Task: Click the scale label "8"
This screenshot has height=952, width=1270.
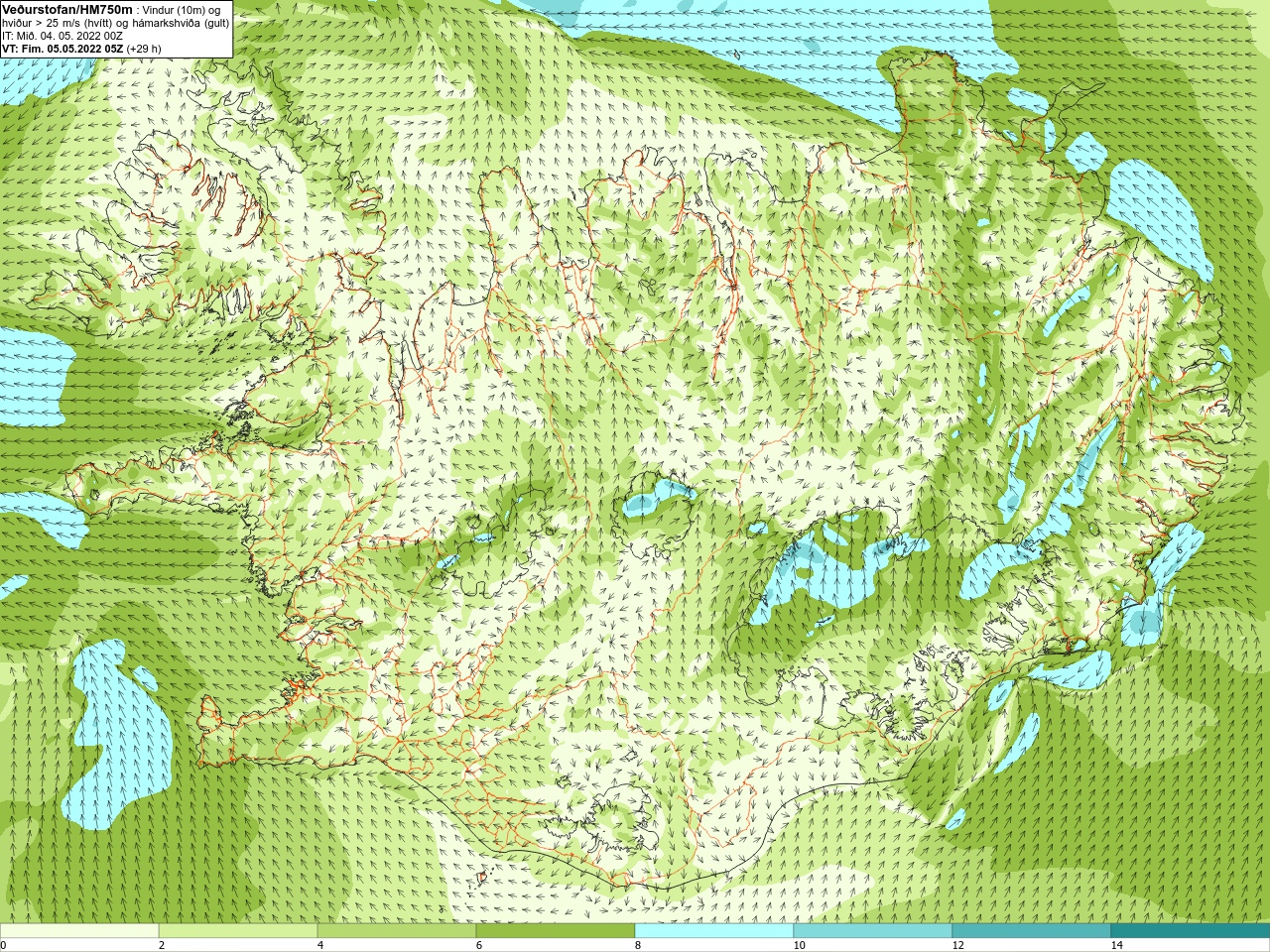Action: pos(638,945)
